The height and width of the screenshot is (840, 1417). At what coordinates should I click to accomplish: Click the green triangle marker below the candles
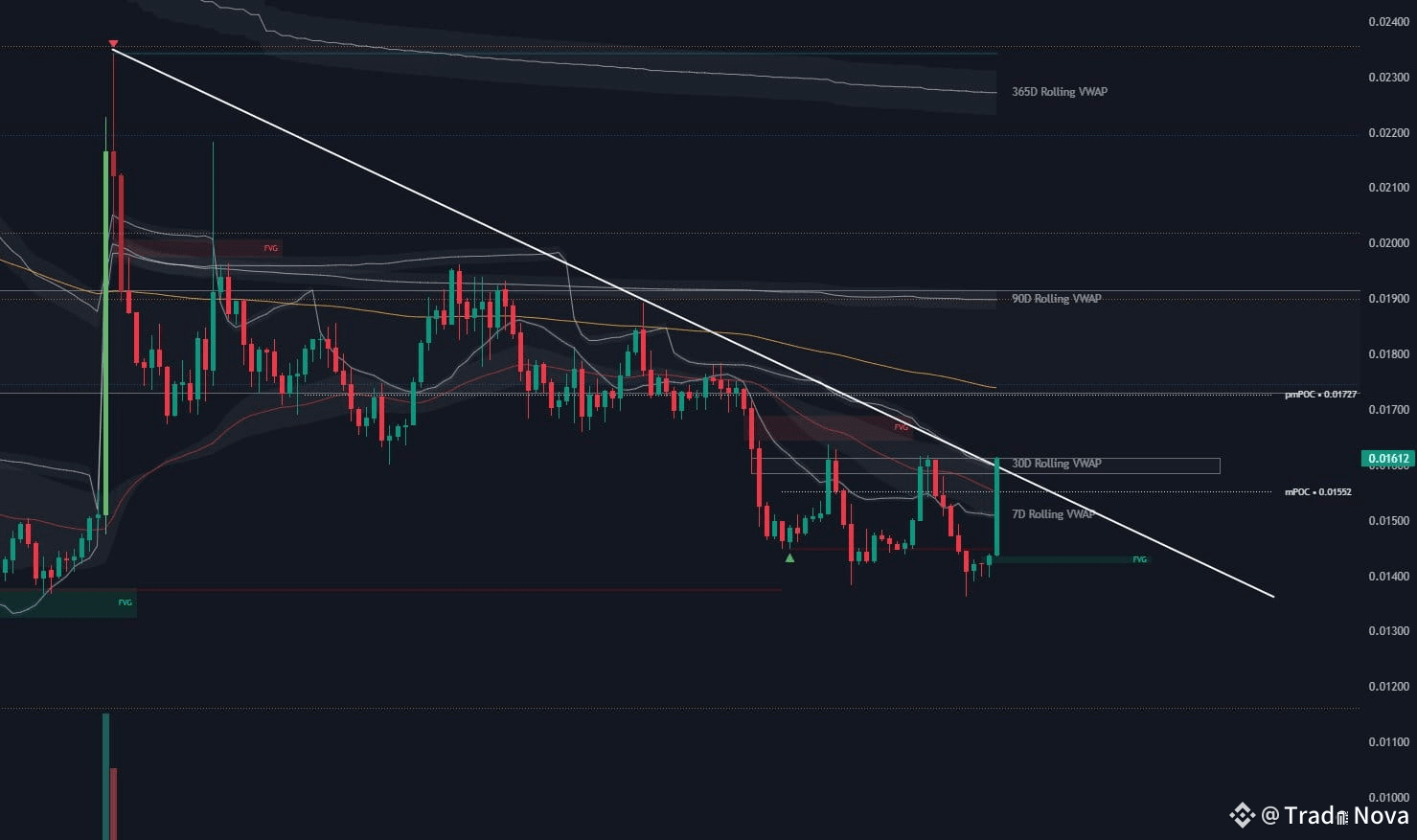[788, 557]
